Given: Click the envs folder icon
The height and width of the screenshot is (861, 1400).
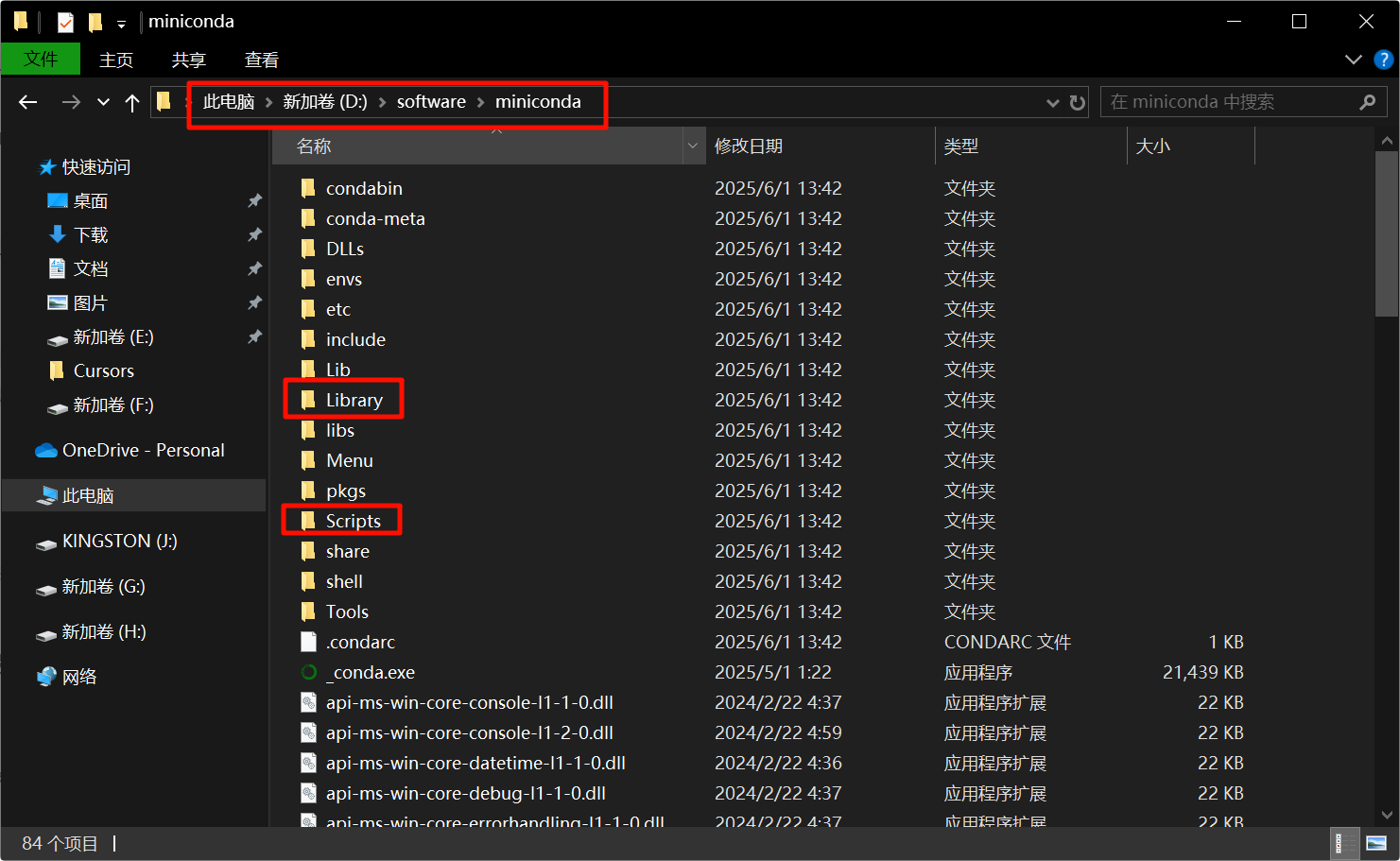Looking at the screenshot, I should click(x=308, y=279).
